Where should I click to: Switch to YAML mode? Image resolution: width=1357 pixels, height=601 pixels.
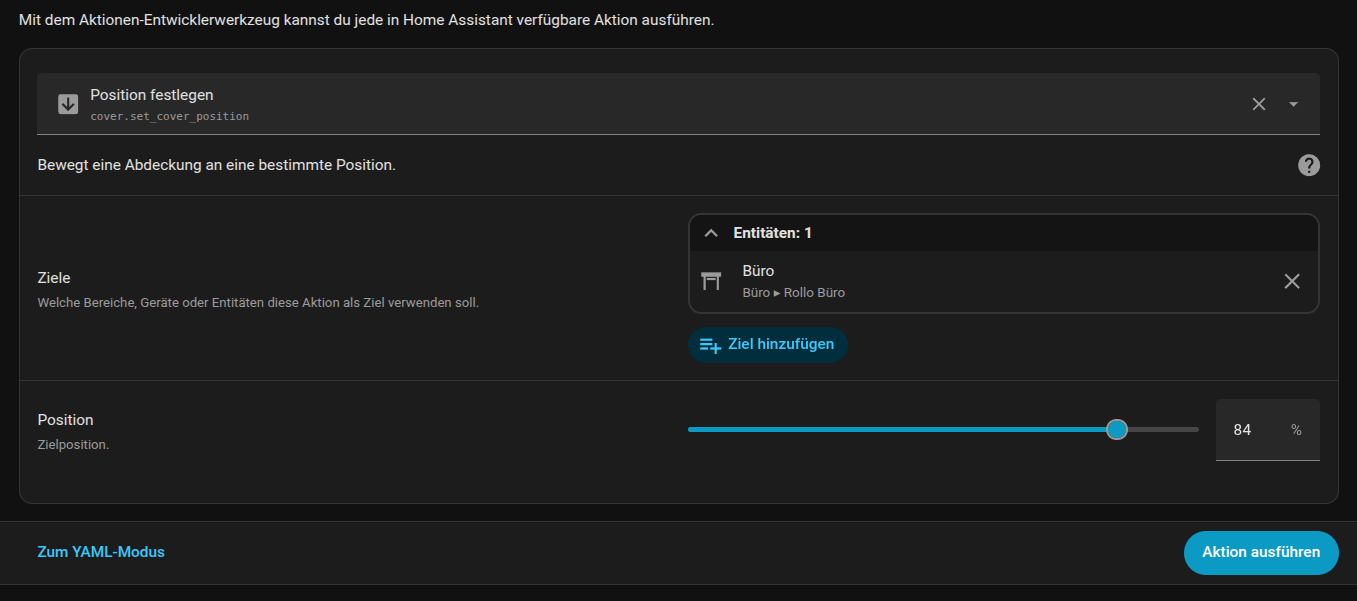point(101,552)
